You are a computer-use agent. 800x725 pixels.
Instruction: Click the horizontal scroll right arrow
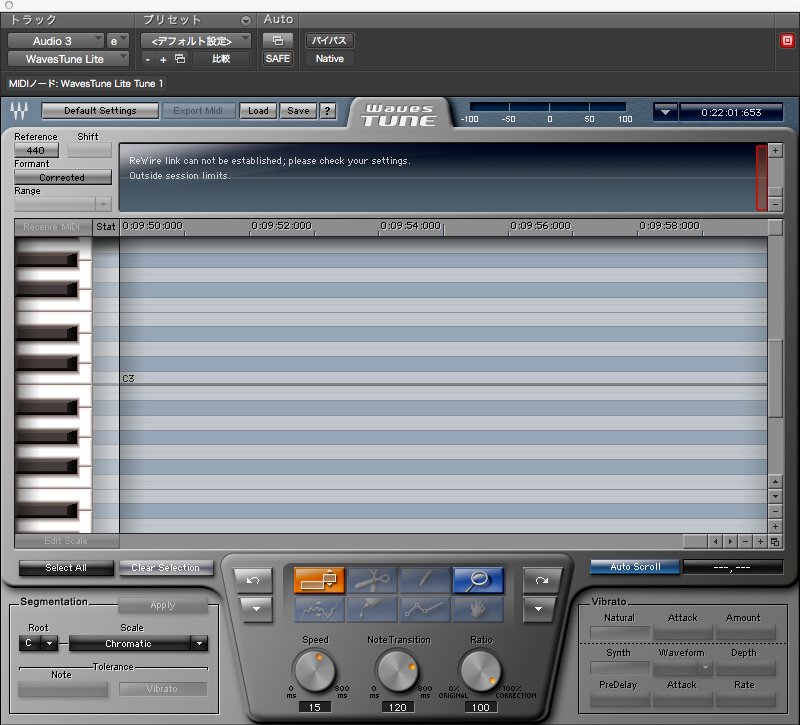(730, 541)
